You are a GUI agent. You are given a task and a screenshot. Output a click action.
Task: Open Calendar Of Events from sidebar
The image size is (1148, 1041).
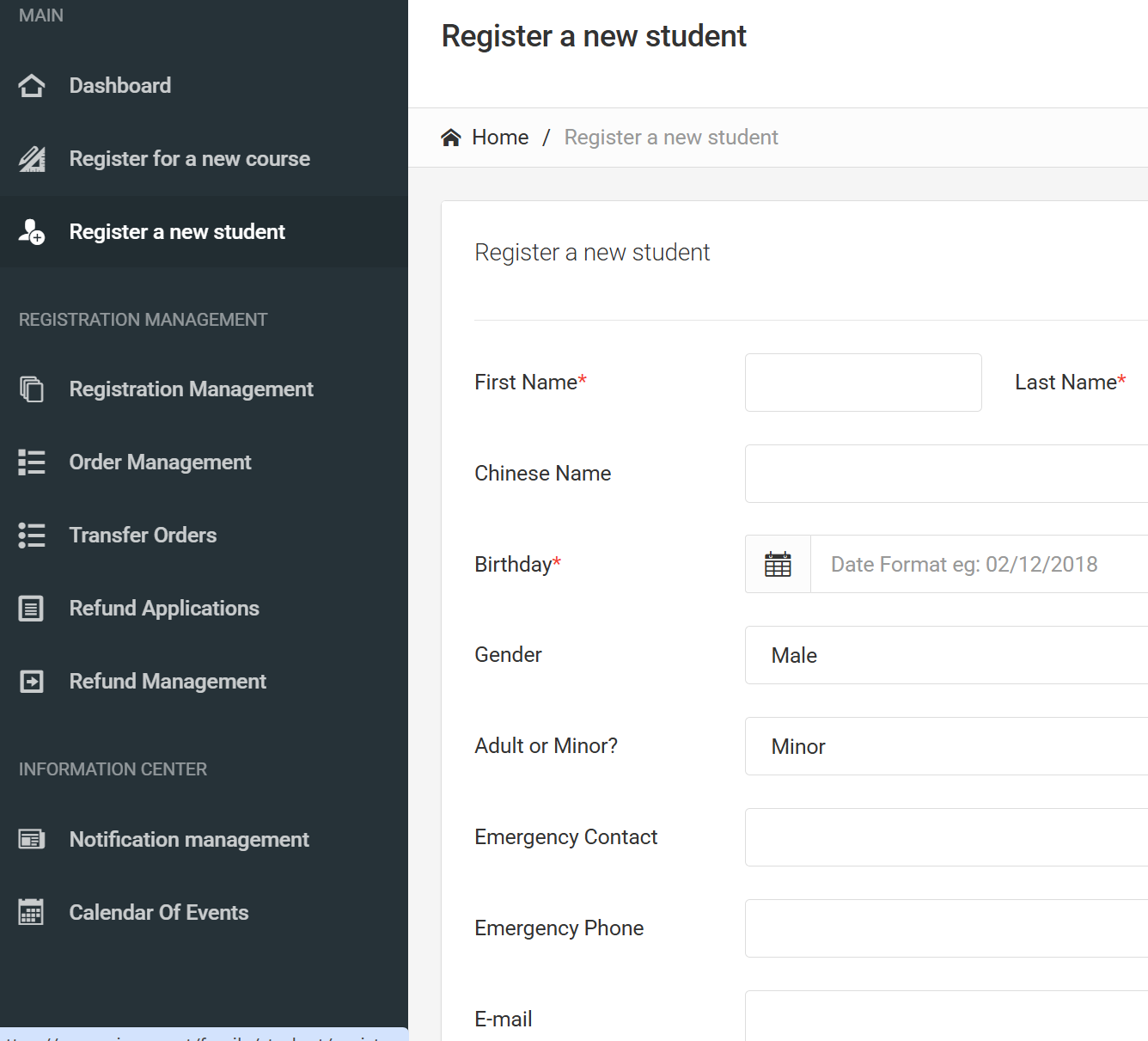click(159, 913)
